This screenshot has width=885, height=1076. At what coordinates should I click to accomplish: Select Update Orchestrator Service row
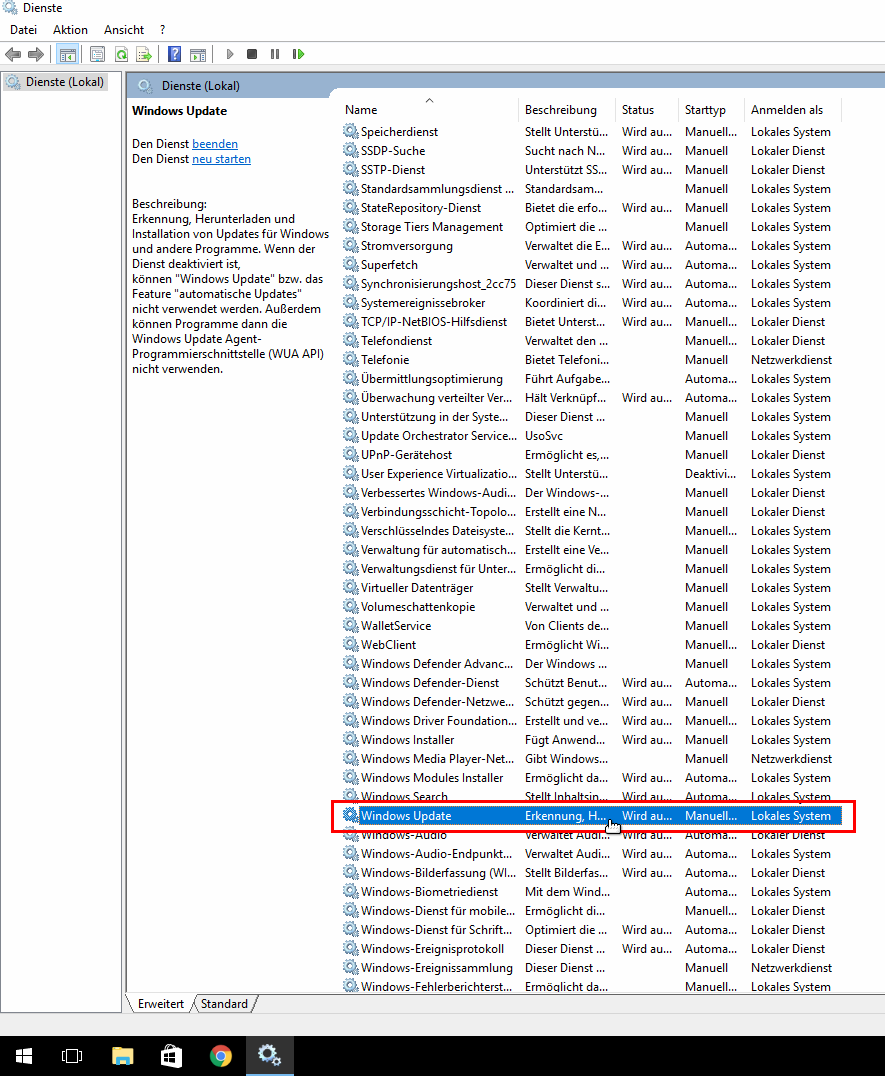(591, 436)
